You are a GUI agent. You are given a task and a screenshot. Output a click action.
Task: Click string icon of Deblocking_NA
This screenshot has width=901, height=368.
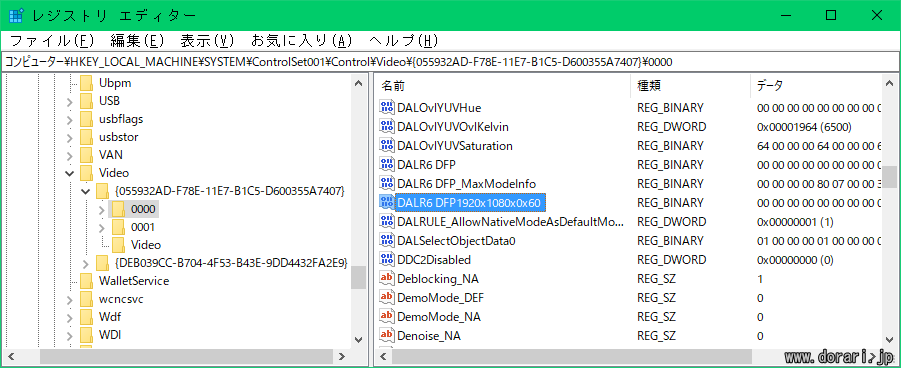[x=387, y=278]
